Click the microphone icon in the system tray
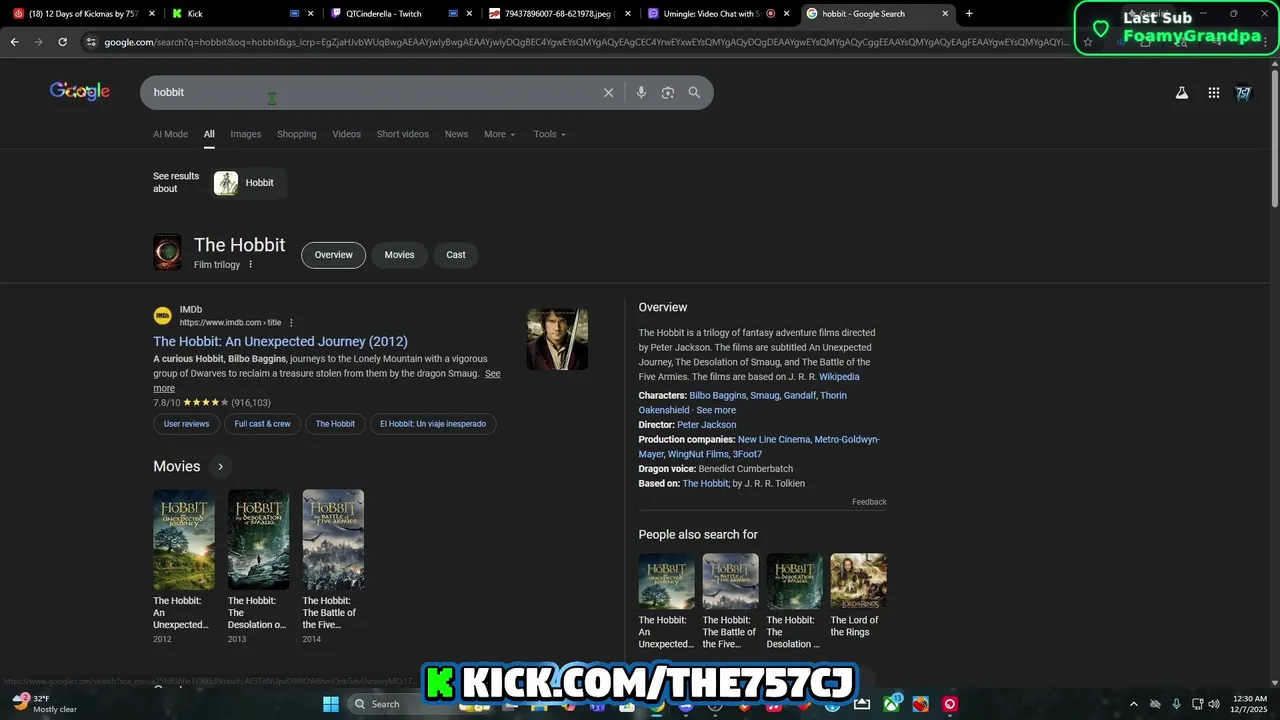The width and height of the screenshot is (1280, 720). tap(1177, 704)
